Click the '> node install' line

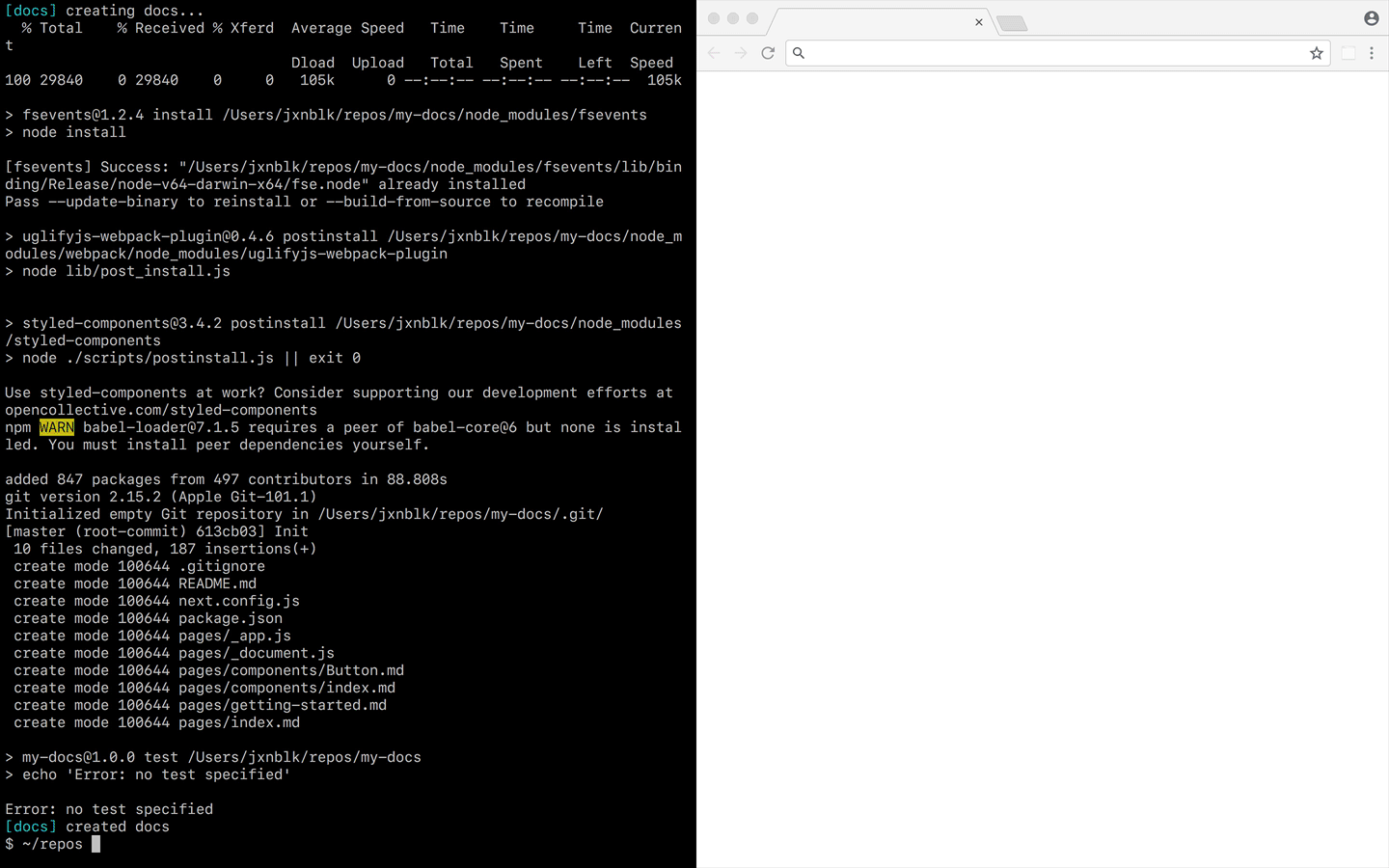(66, 132)
